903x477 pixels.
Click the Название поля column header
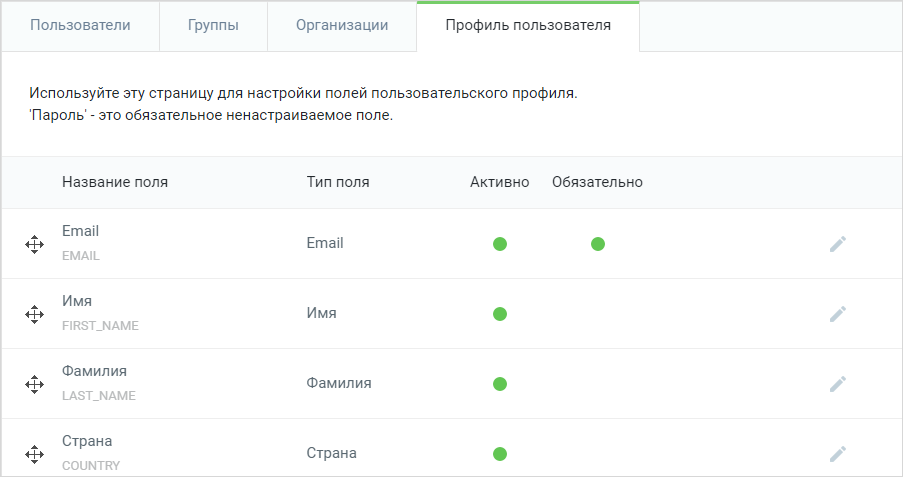tap(115, 182)
